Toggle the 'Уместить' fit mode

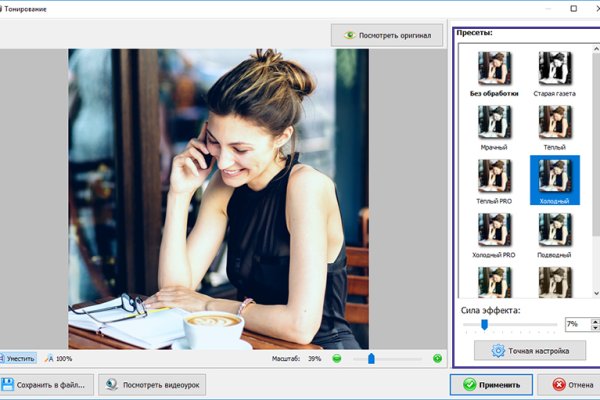click(x=19, y=358)
